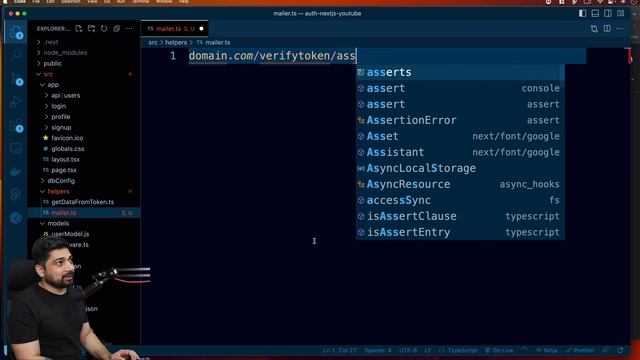This screenshot has width=640, height=360.
Task: Choose 'accessSync' suggestion from fs
Action: pos(460,200)
